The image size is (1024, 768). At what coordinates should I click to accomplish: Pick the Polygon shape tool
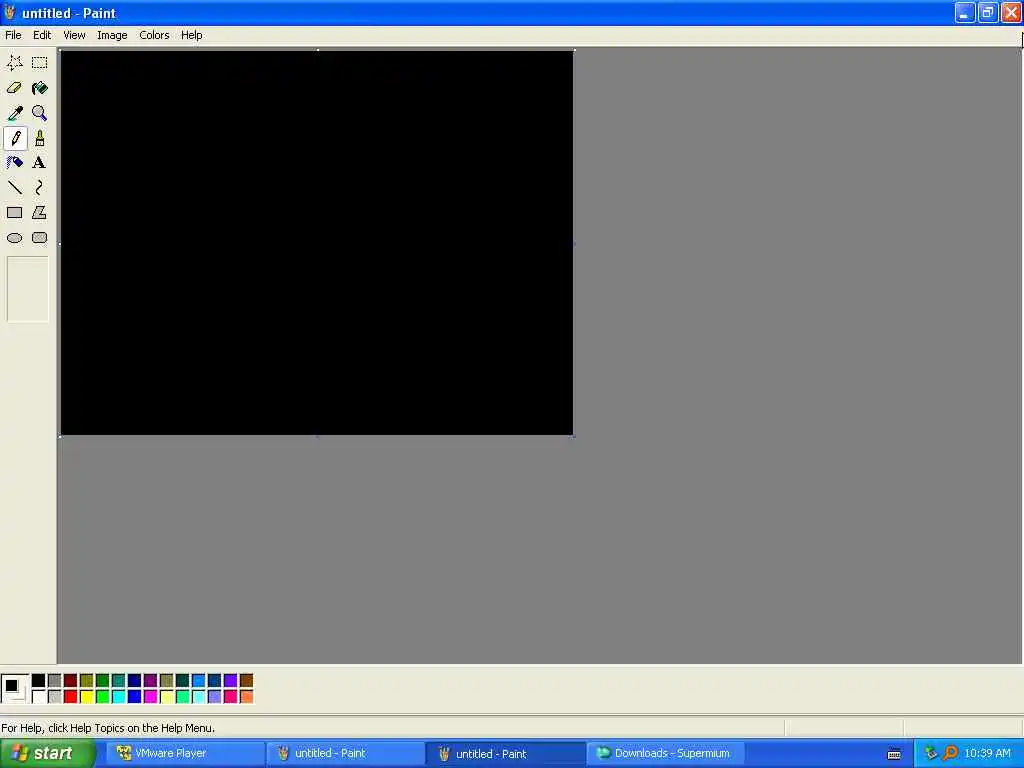point(40,213)
